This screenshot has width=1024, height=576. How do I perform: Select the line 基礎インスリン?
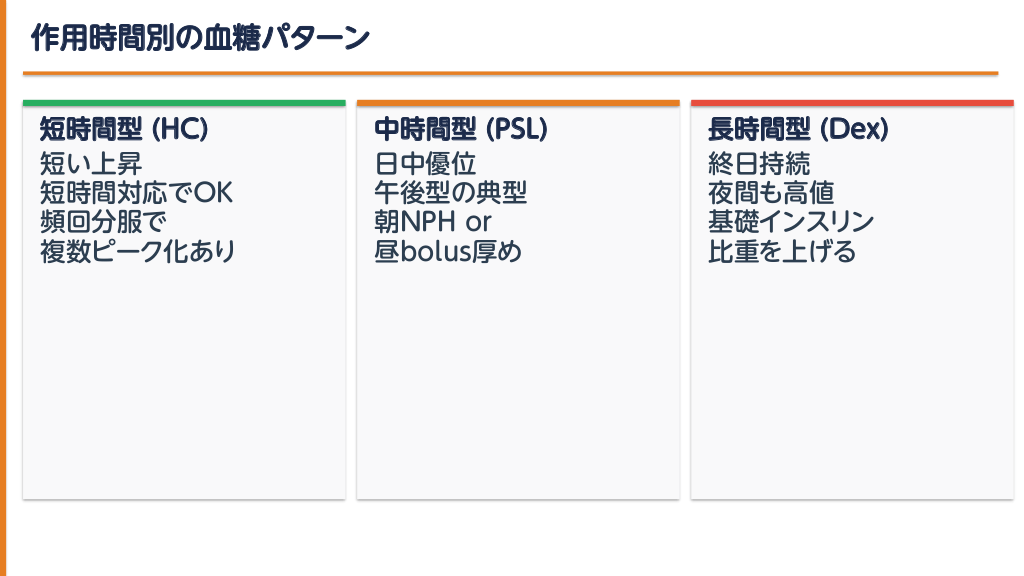[791, 221]
